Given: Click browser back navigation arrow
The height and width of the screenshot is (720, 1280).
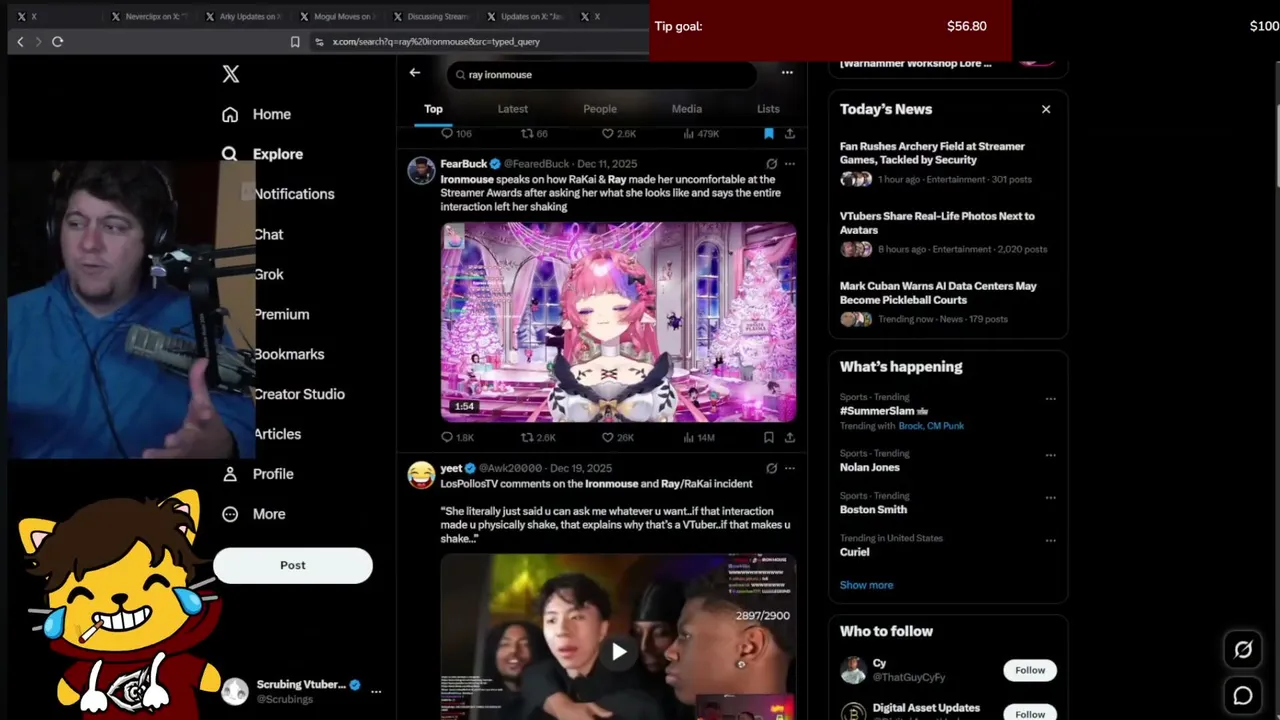Looking at the screenshot, I should click(x=20, y=41).
